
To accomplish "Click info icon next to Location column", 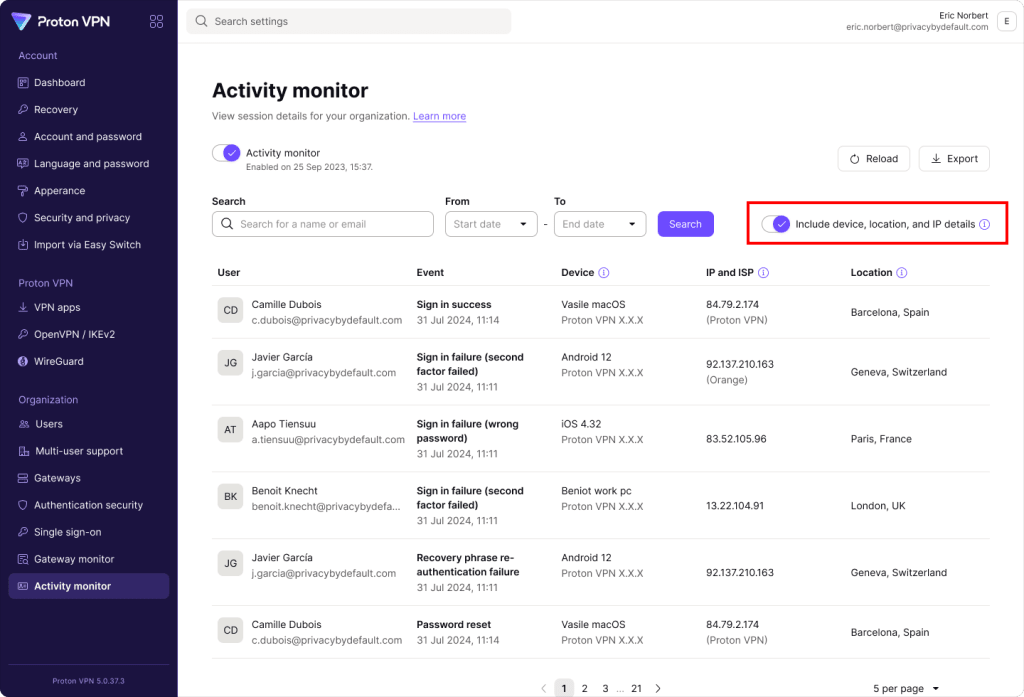I will [902, 272].
